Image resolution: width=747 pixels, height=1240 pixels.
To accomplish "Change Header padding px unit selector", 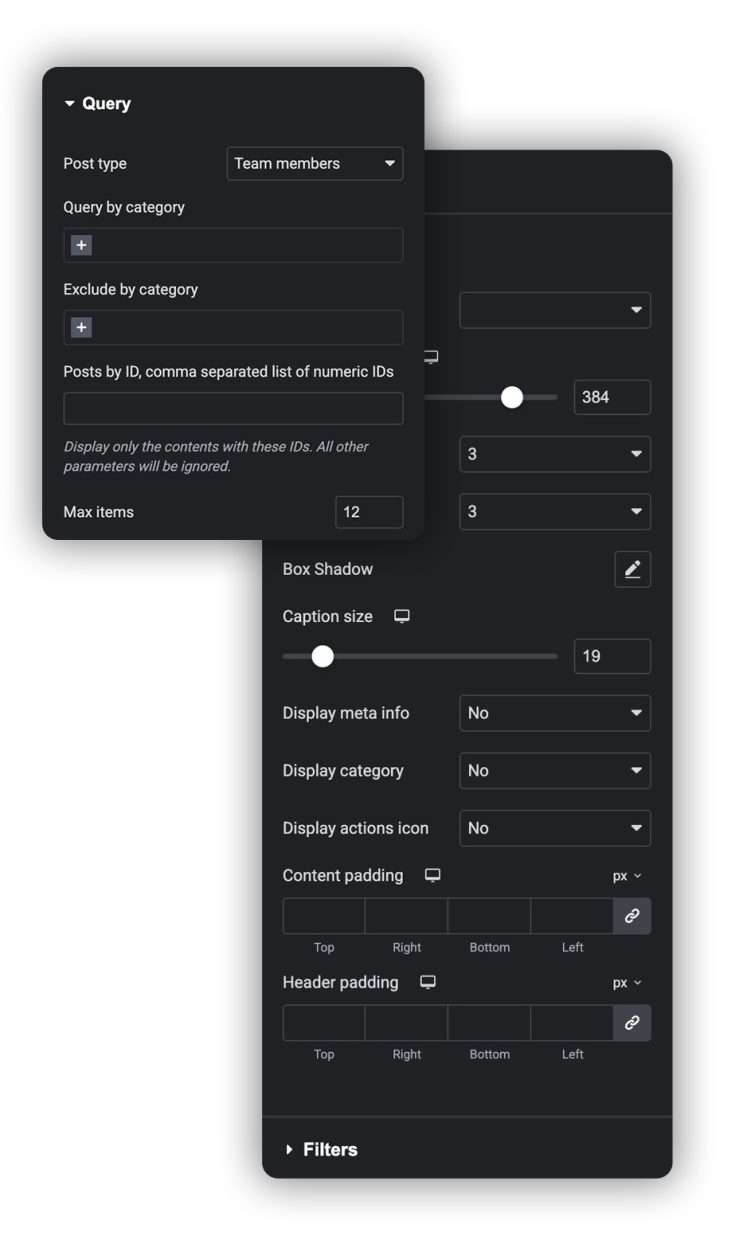I will click(627, 983).
